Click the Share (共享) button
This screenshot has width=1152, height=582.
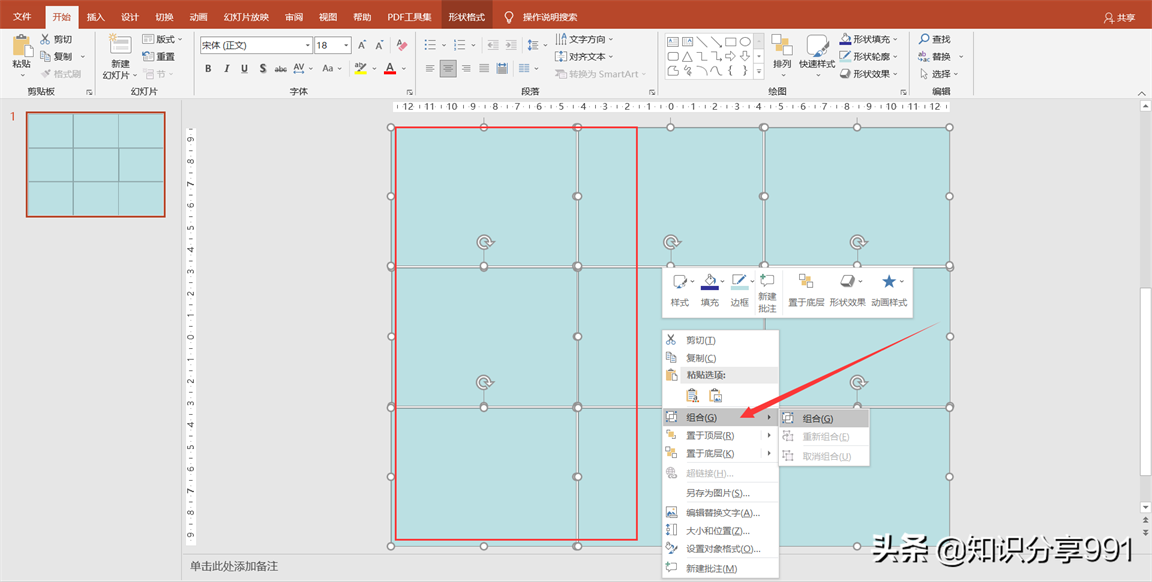1119,17
